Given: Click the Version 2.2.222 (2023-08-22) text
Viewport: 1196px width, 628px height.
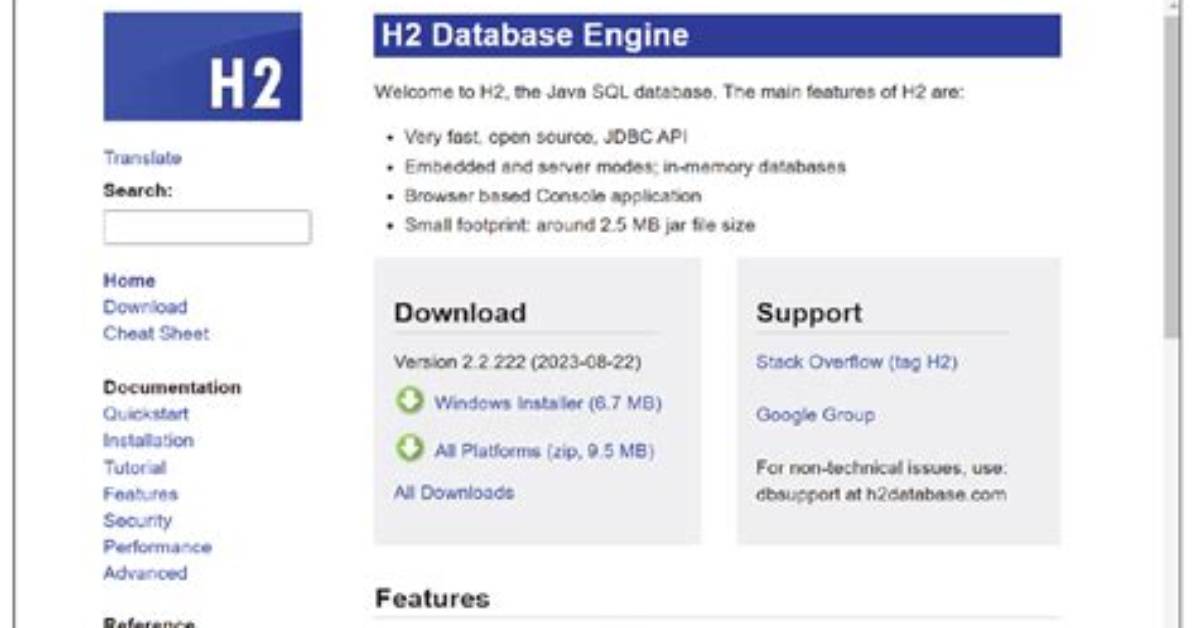Looking at the screenshot, I should click(517, 362).
